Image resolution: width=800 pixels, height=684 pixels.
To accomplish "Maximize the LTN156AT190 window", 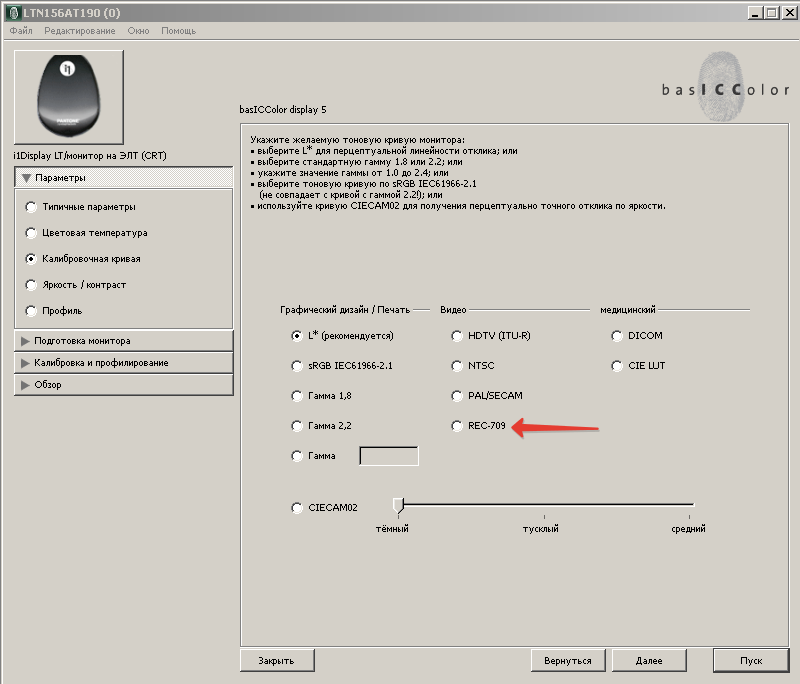I will [x=772, y=13].
